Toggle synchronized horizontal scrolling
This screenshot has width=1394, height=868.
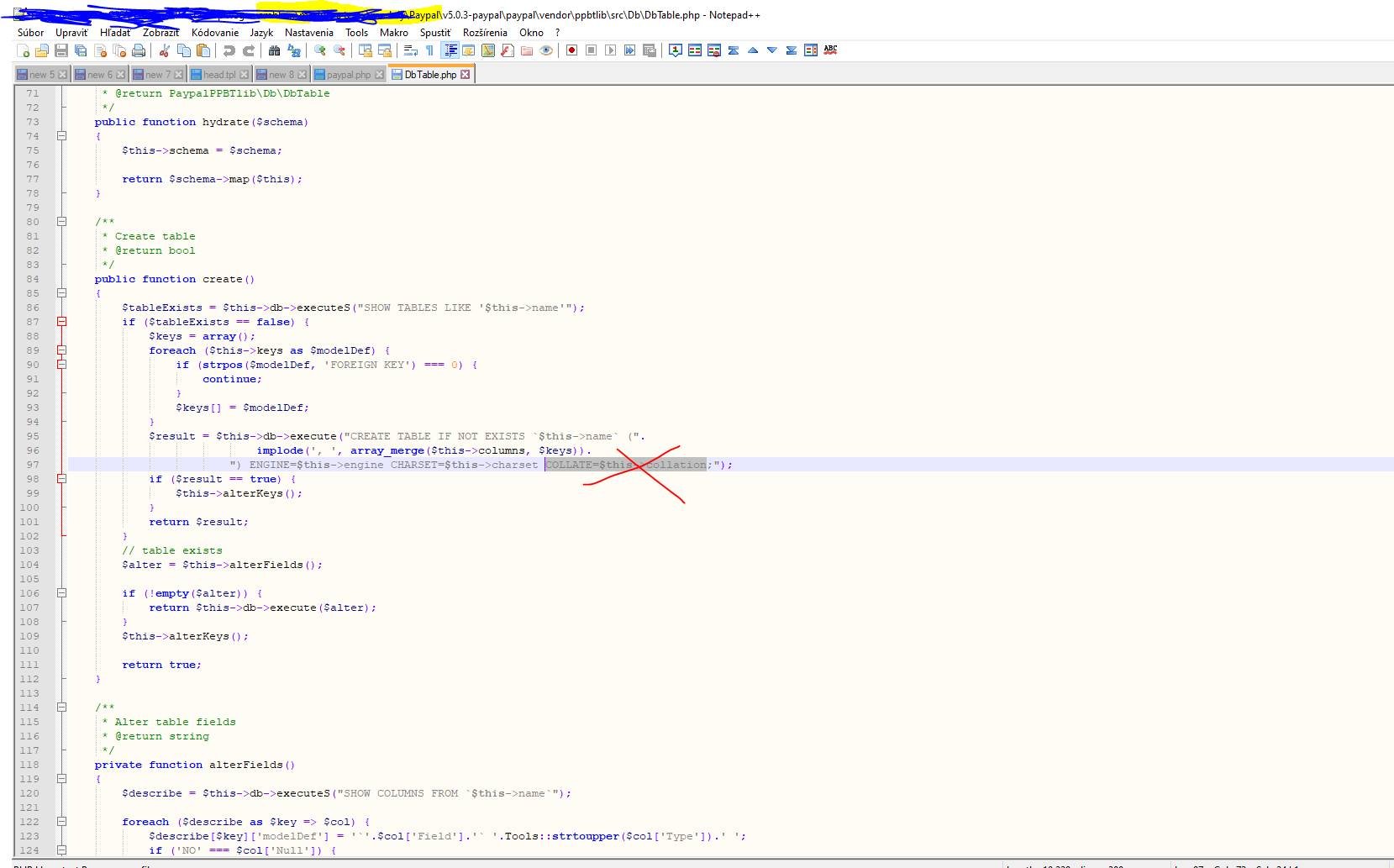click(x=385, y=50)
